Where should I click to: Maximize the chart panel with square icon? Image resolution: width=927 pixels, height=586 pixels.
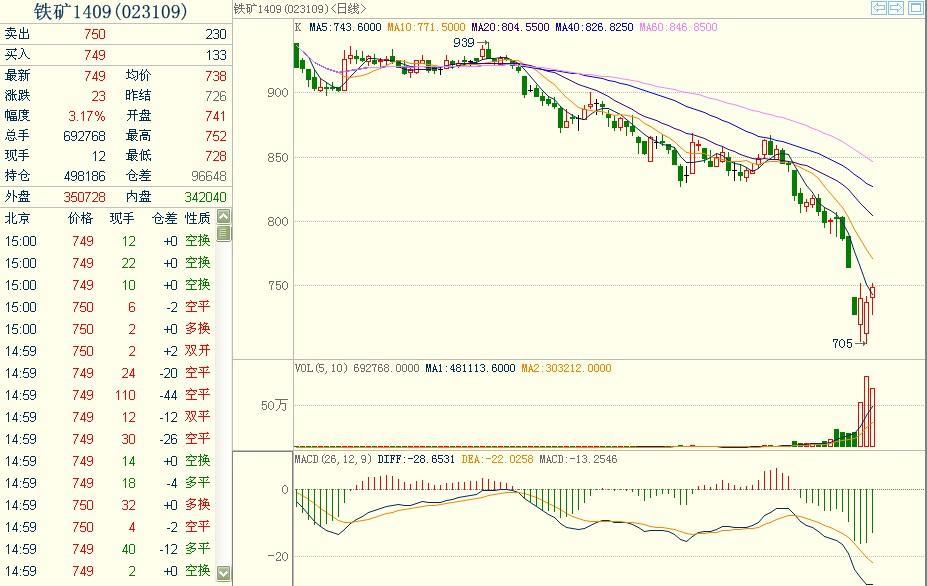tap(915, 8)
